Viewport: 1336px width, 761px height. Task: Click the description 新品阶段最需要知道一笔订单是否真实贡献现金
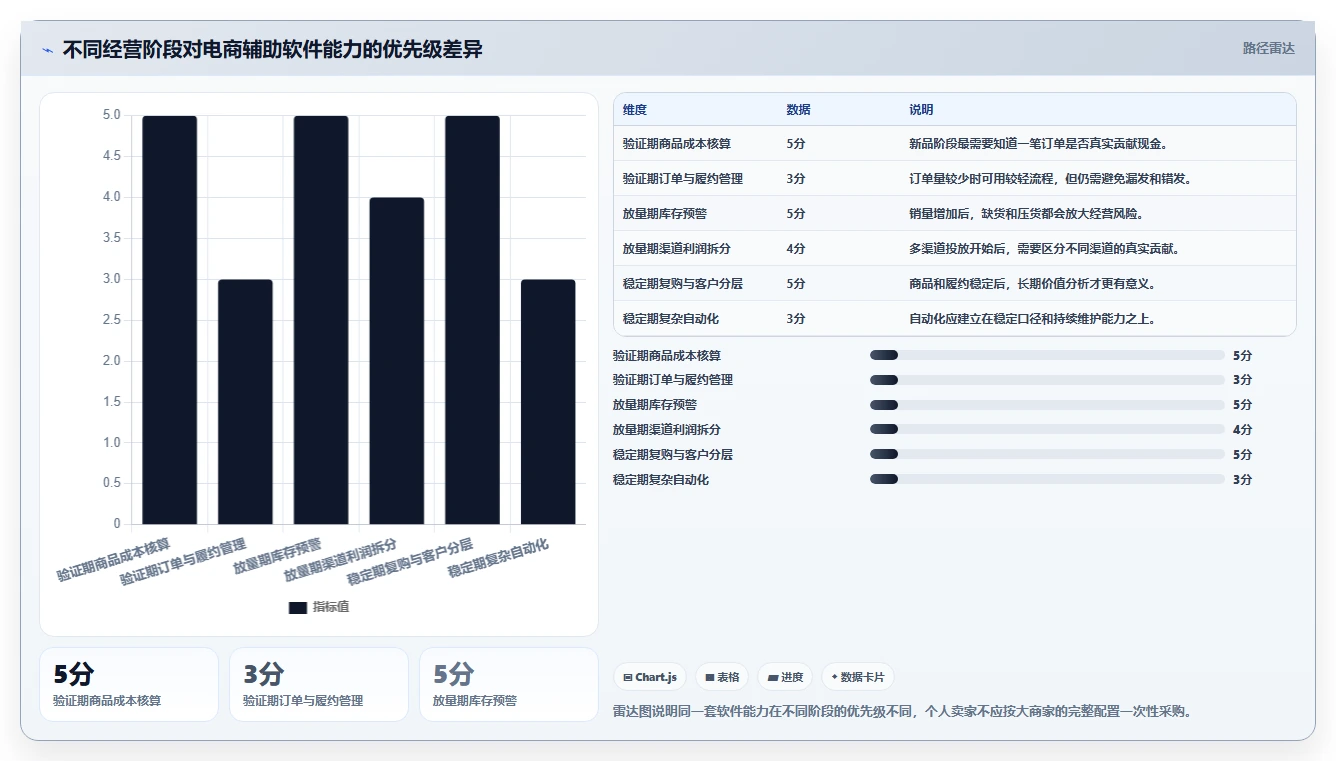pyautogui.click(x=1039, y=144)
